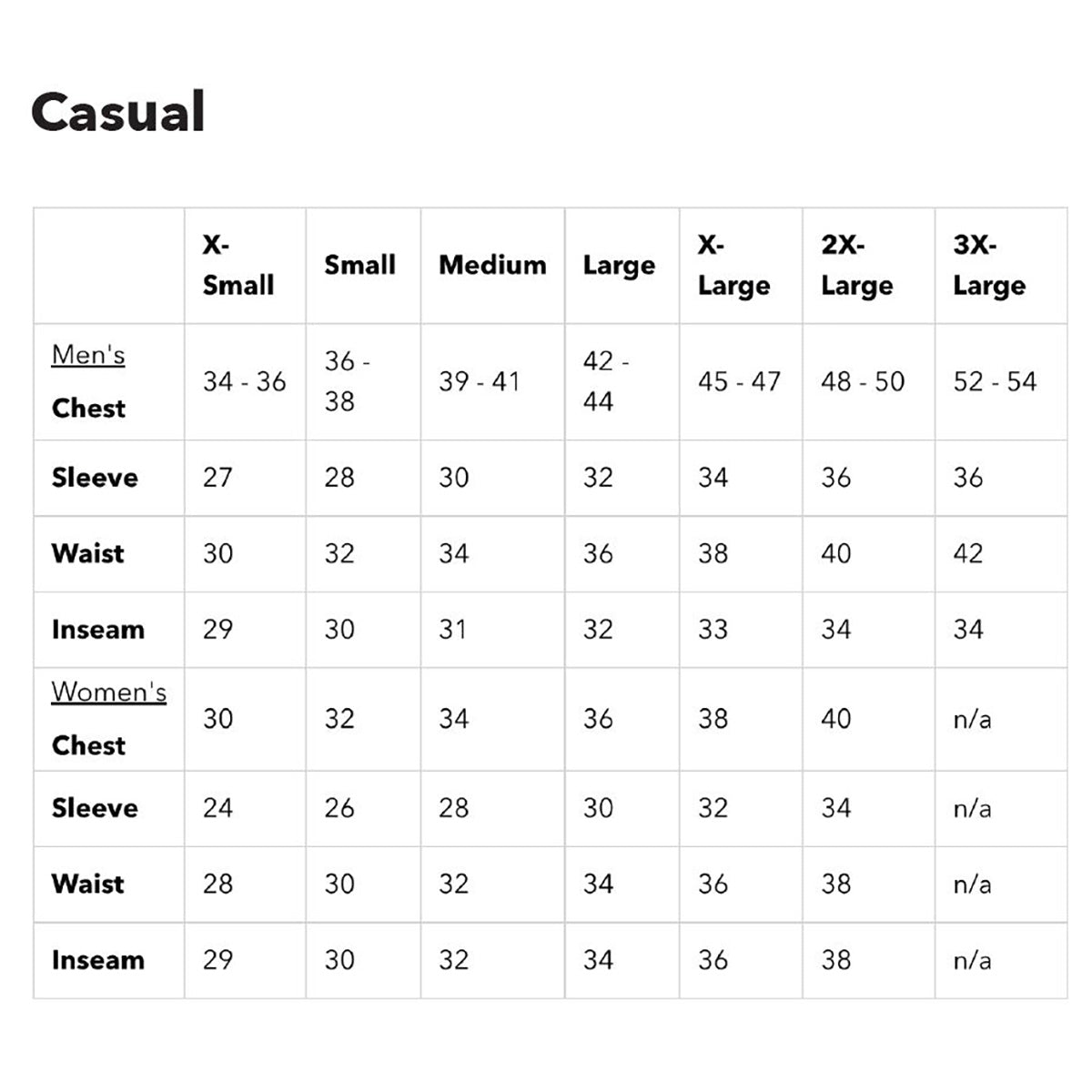Select the Medium column header
Screen dimensions: 1092x1092
tap(492, 265)
